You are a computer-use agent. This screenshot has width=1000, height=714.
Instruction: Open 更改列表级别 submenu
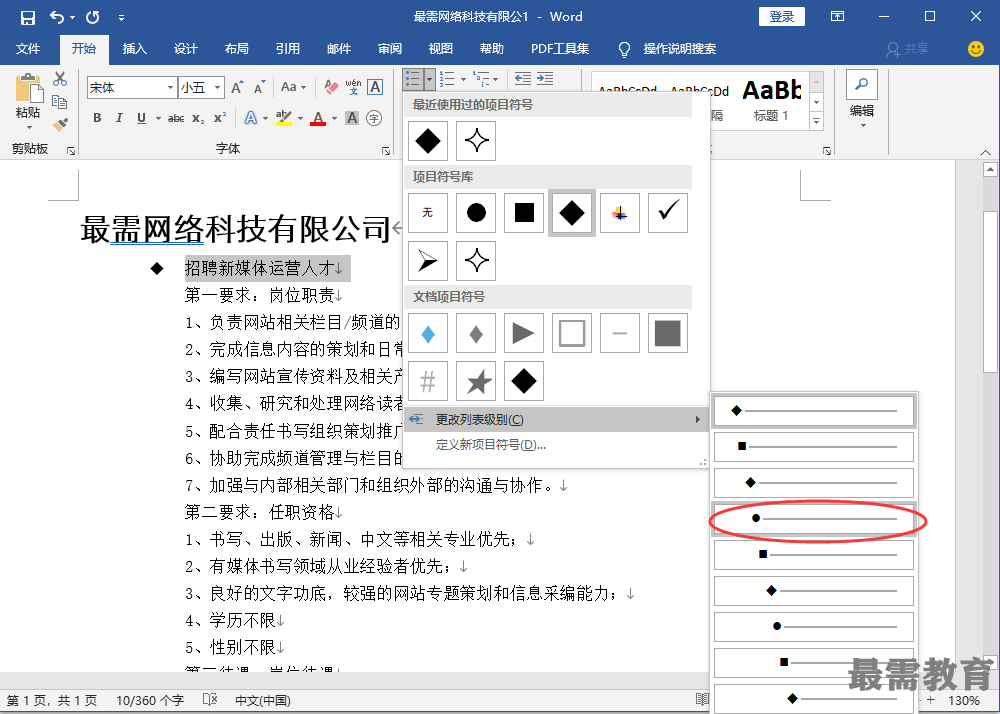click(556, 419)
